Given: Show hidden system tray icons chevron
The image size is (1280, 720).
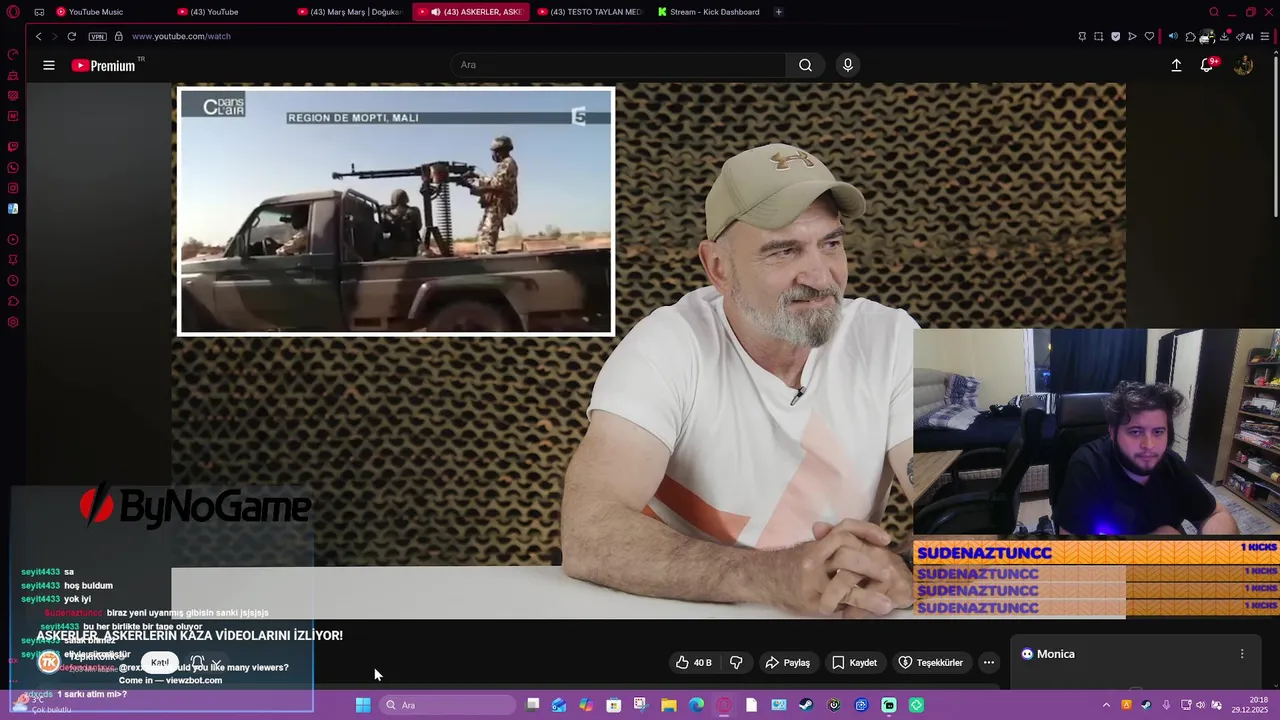Looking at the screenshot, I should click(x=1106, y=705).
